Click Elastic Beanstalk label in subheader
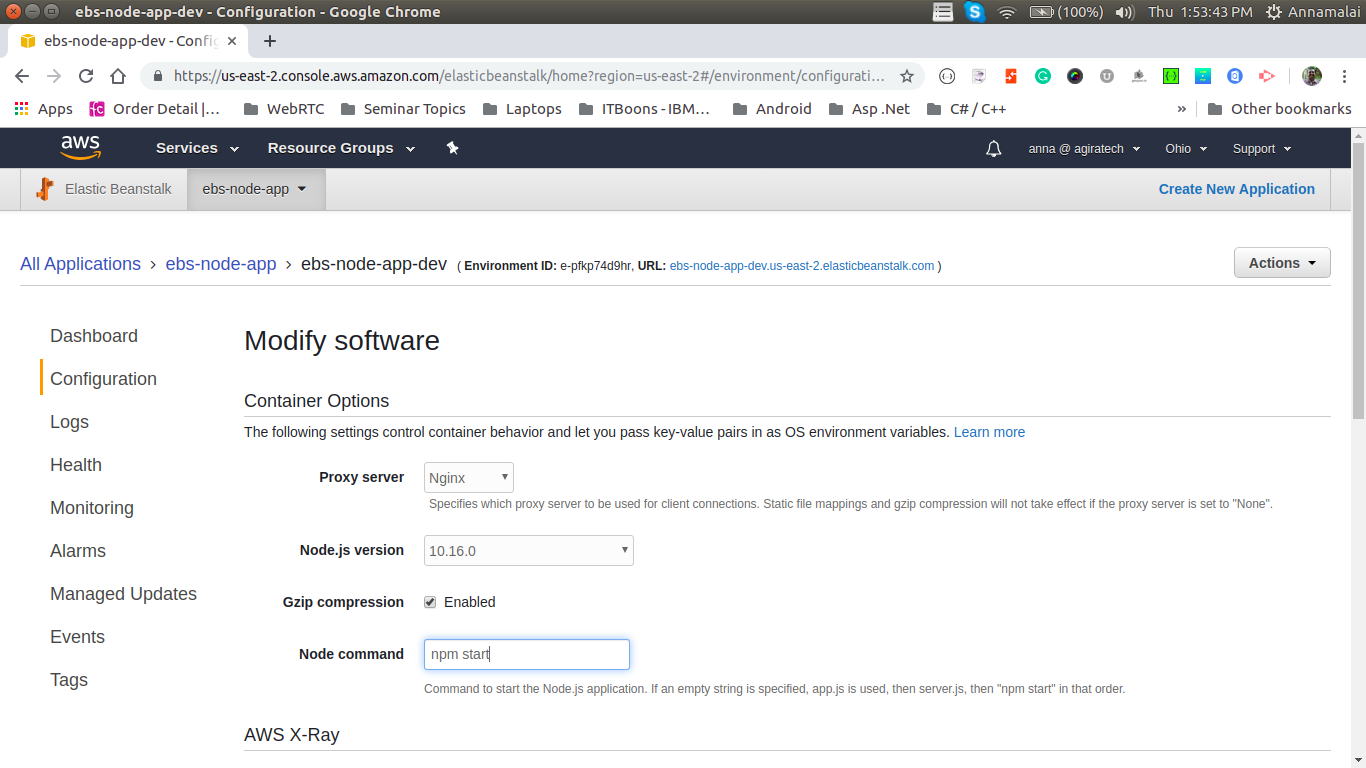 pos(118,189)
